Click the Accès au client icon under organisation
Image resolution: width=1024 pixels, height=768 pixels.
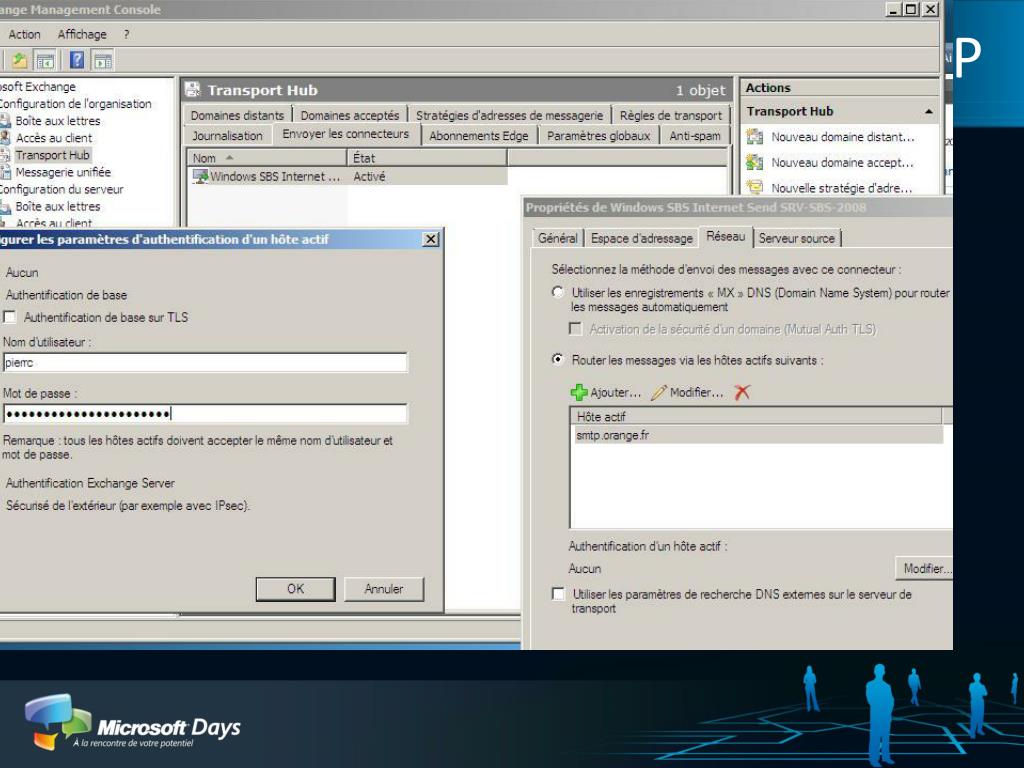click(x=5, y=138)
